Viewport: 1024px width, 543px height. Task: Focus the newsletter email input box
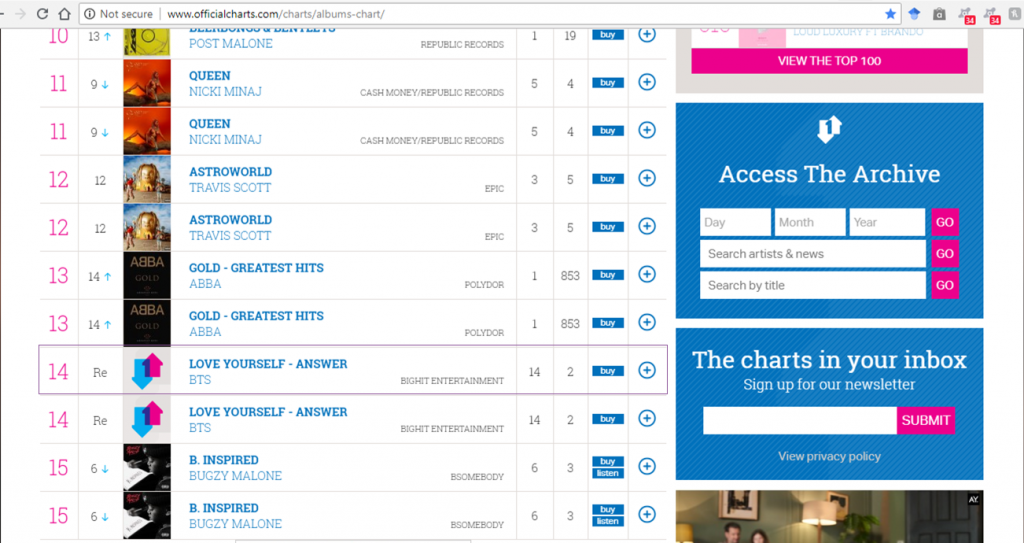(800, 420)
